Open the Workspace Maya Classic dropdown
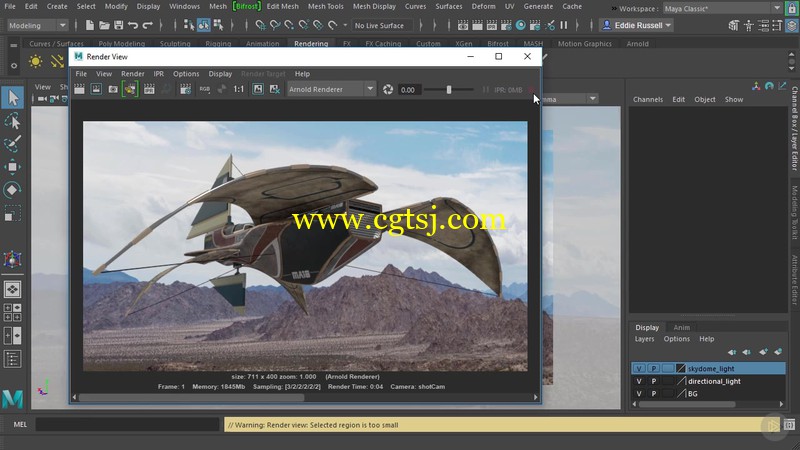 [722, 8]
